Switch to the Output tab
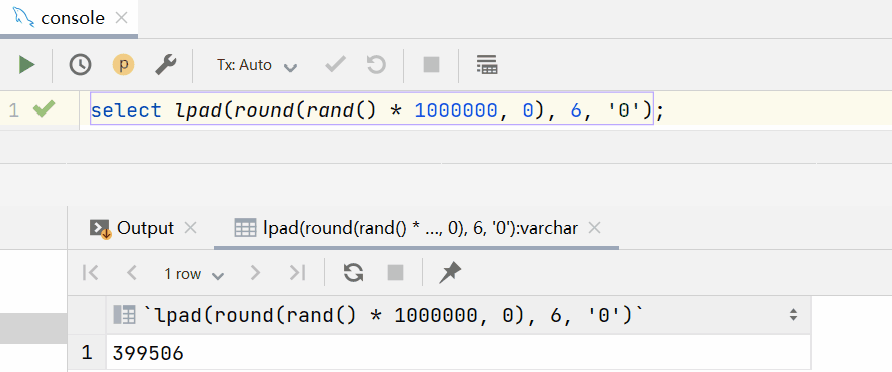 pyautogui.click(x=144, y=228)
